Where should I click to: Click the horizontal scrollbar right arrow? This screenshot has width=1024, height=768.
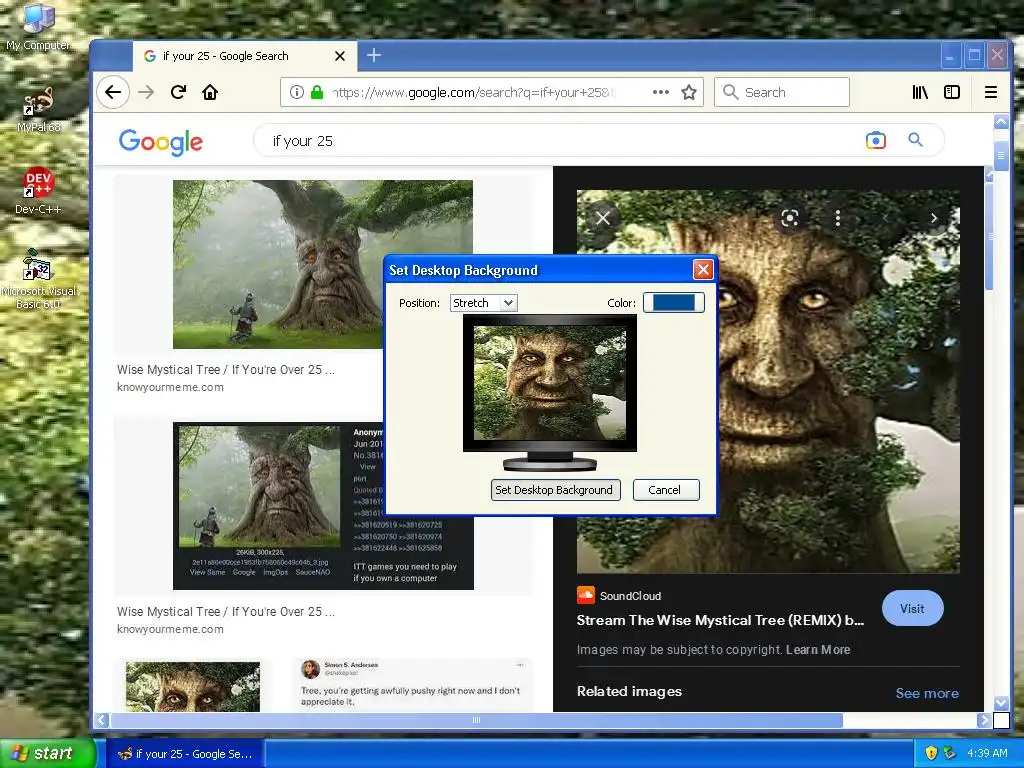coord(984,720)
